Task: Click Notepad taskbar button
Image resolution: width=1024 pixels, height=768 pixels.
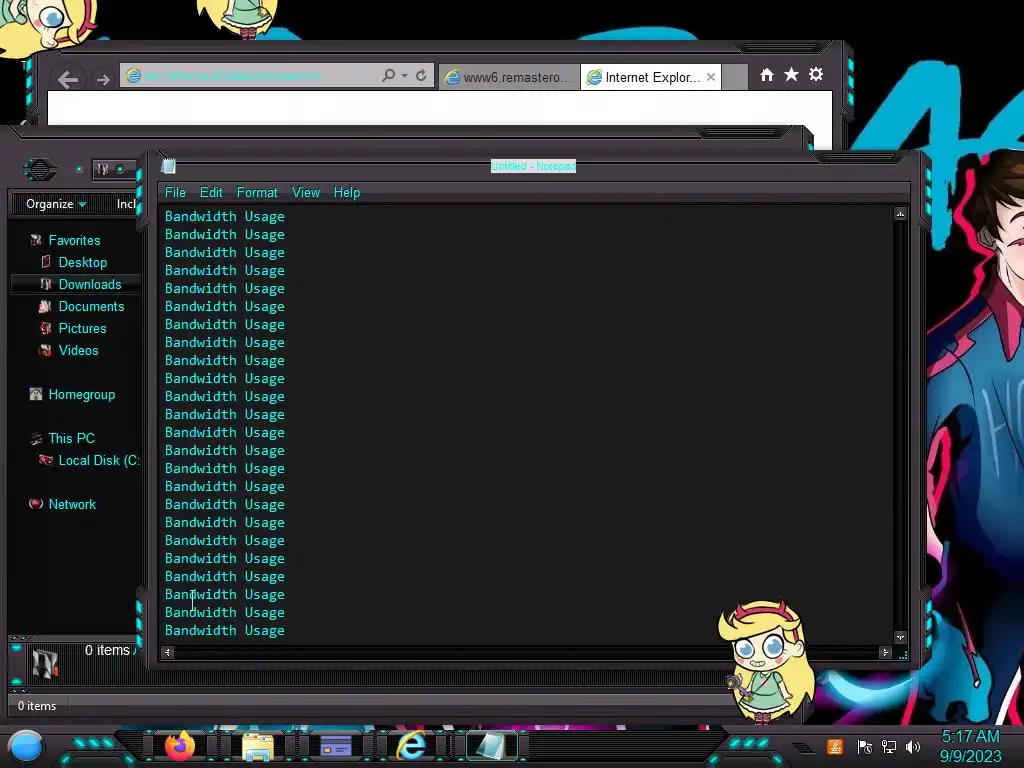Action: pyautogui.click(x=491, y=746)
